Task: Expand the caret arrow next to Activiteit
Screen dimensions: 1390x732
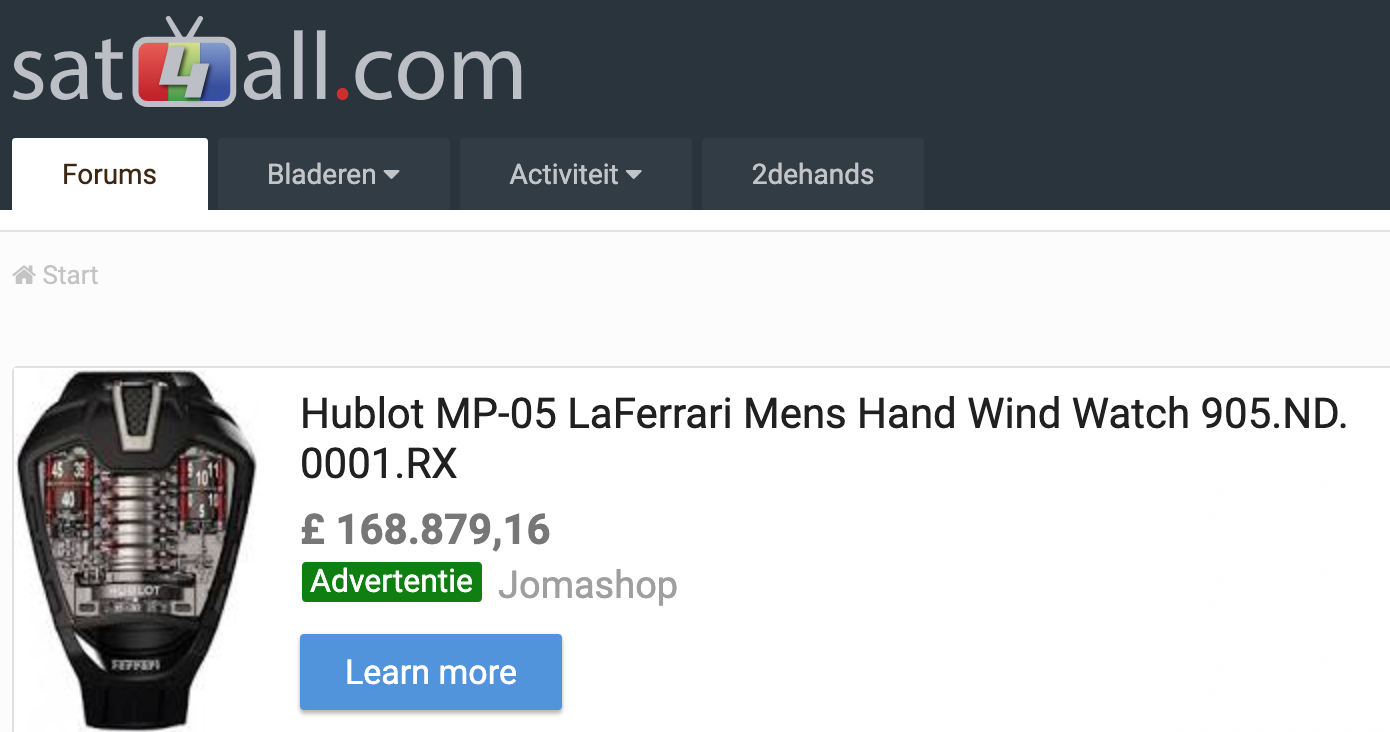Action: click(634, 175)
